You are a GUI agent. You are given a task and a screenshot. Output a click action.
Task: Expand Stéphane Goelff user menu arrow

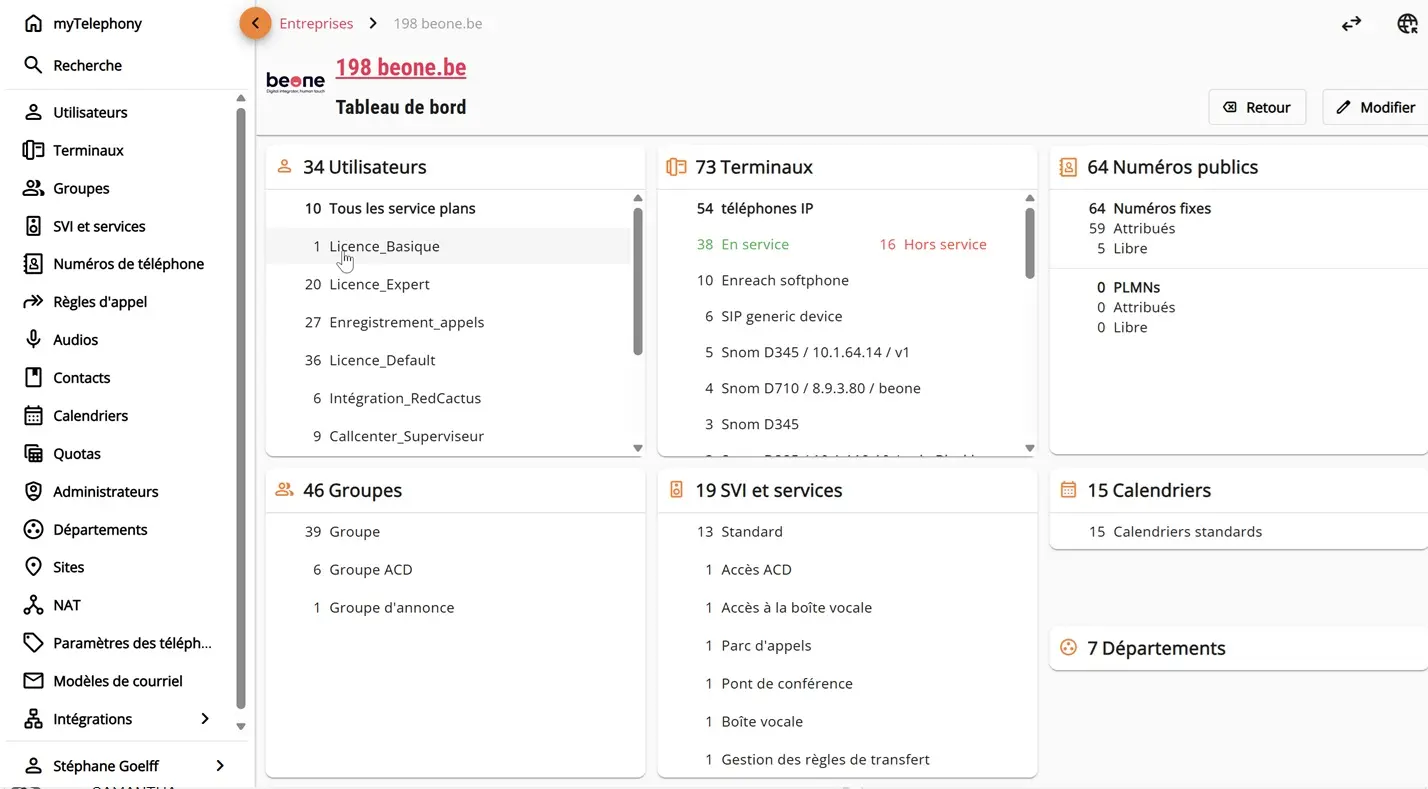[x=220, y=766]
